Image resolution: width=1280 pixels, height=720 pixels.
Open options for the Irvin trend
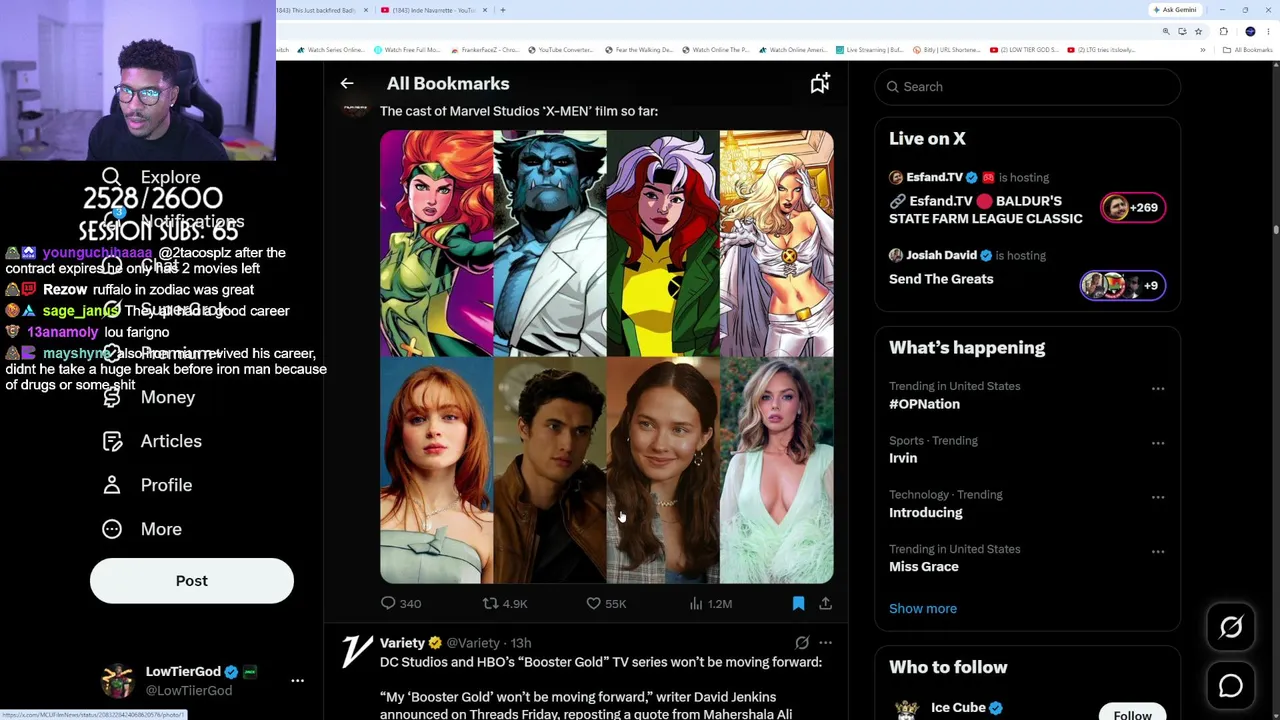1158,442
